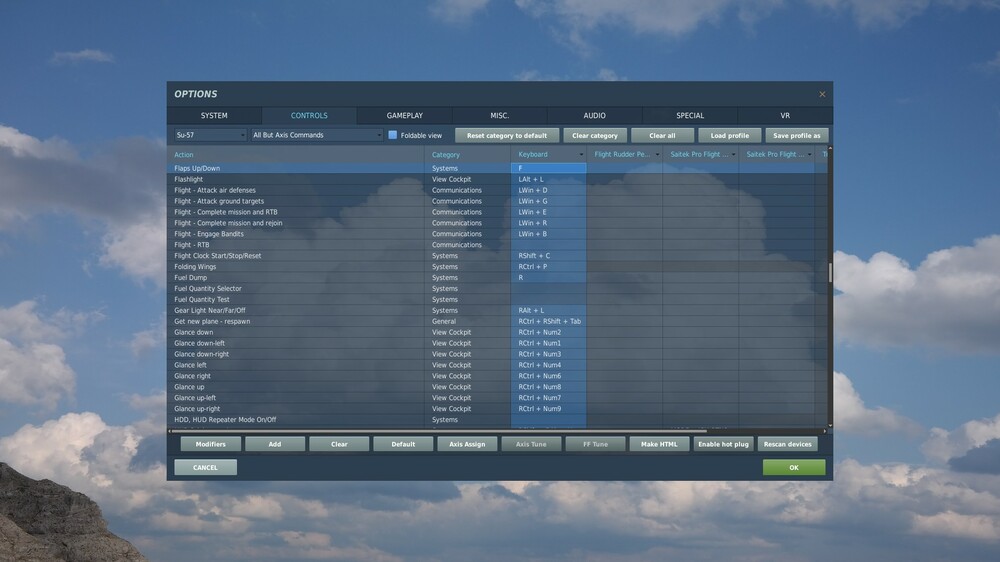Switch to the CONTROLS tab
The image size is (1000, 562).
(x=309, y=115)
